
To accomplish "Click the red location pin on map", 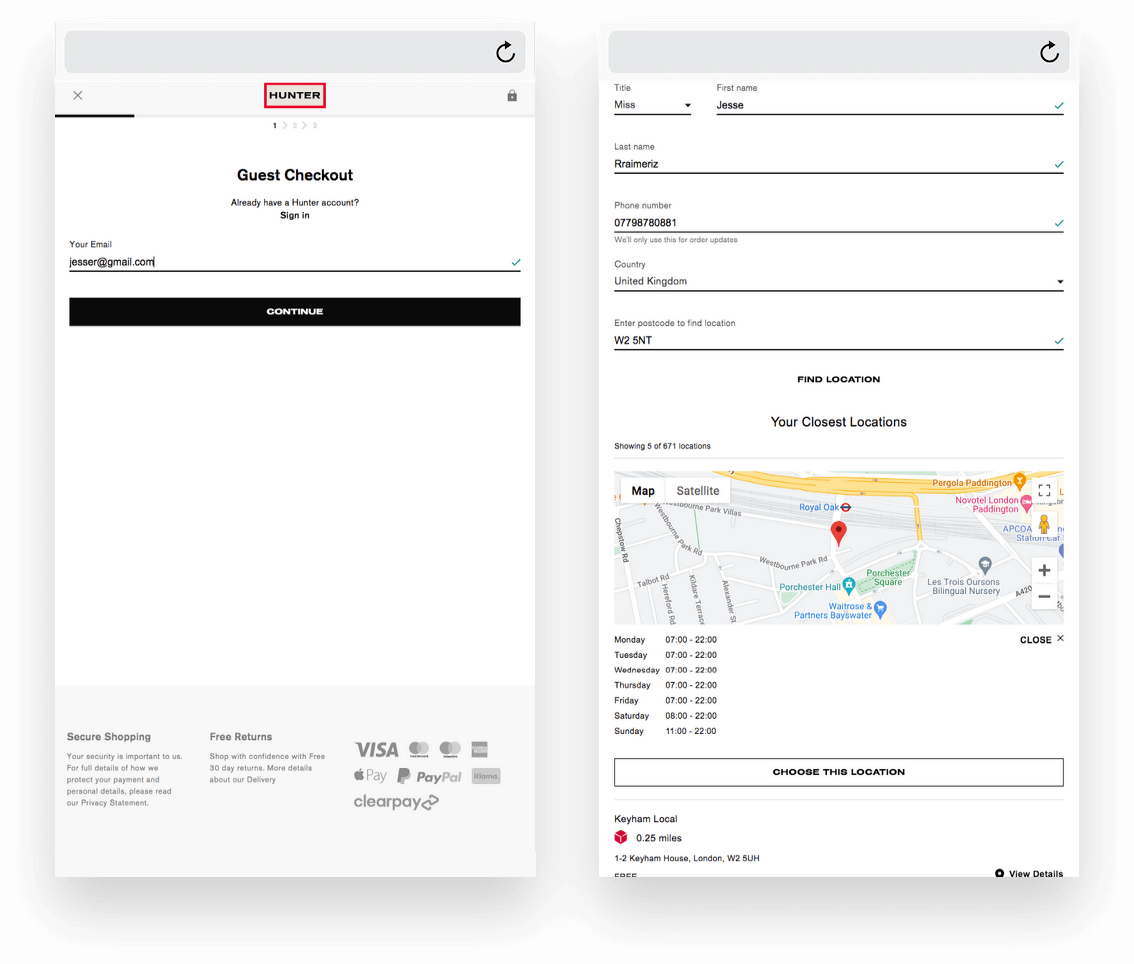I will 839,533.
